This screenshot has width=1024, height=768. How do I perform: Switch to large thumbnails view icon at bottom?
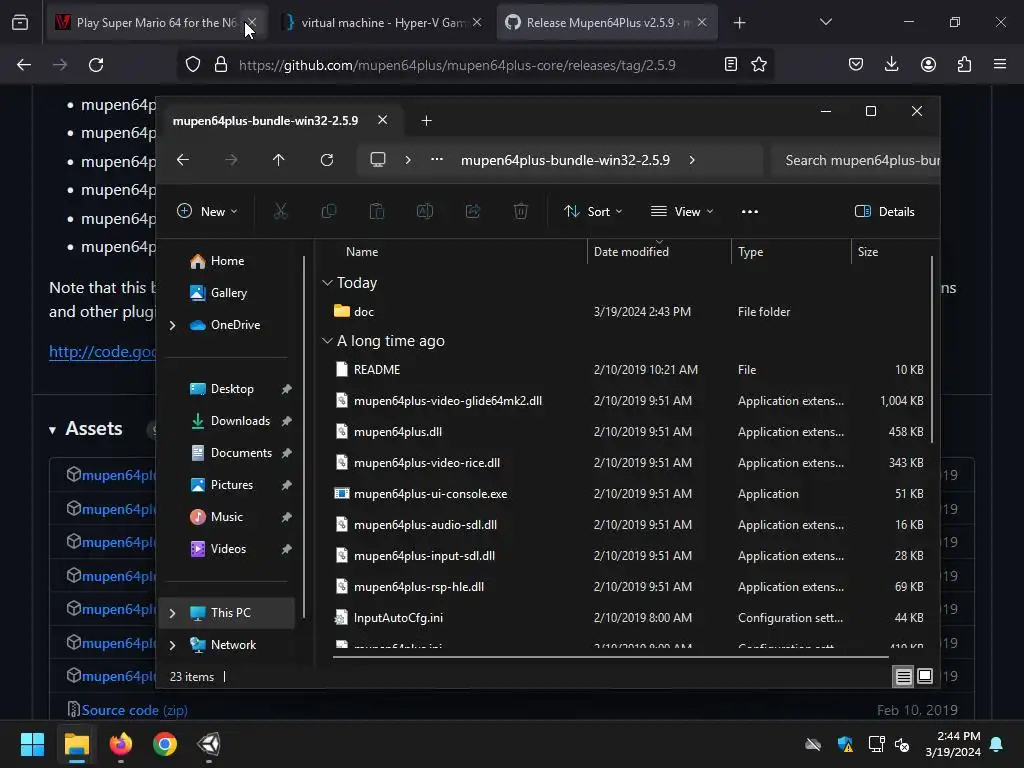tap(925, 676)
